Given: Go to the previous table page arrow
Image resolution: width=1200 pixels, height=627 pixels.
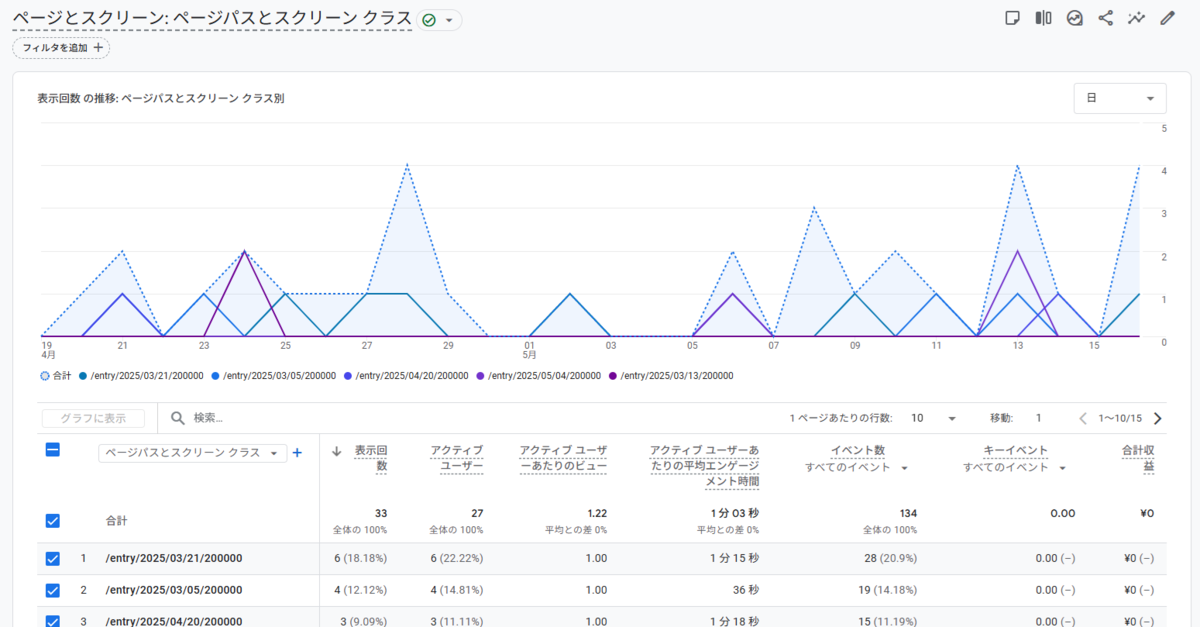Looking at the screenshot, I should coord(1083,418).
